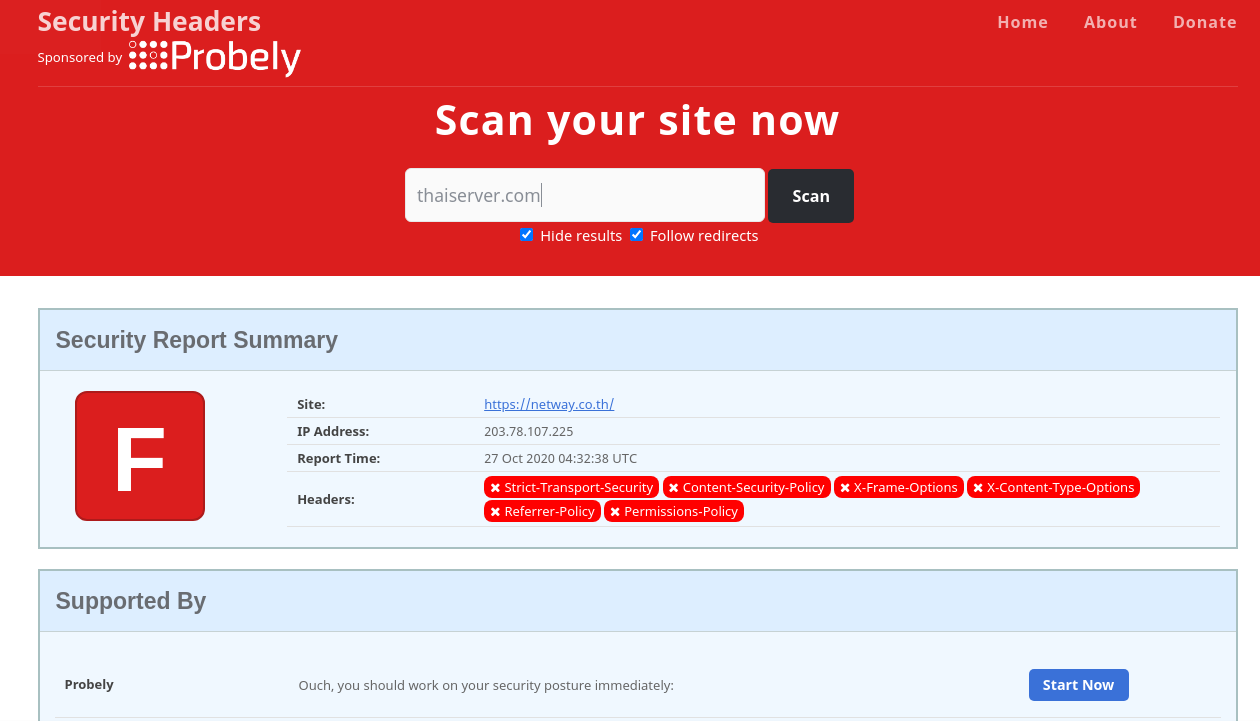Click the Security Report Summary heading
Image resolution: width=1260 pixels, height=721 pixels.
point(197,340)
